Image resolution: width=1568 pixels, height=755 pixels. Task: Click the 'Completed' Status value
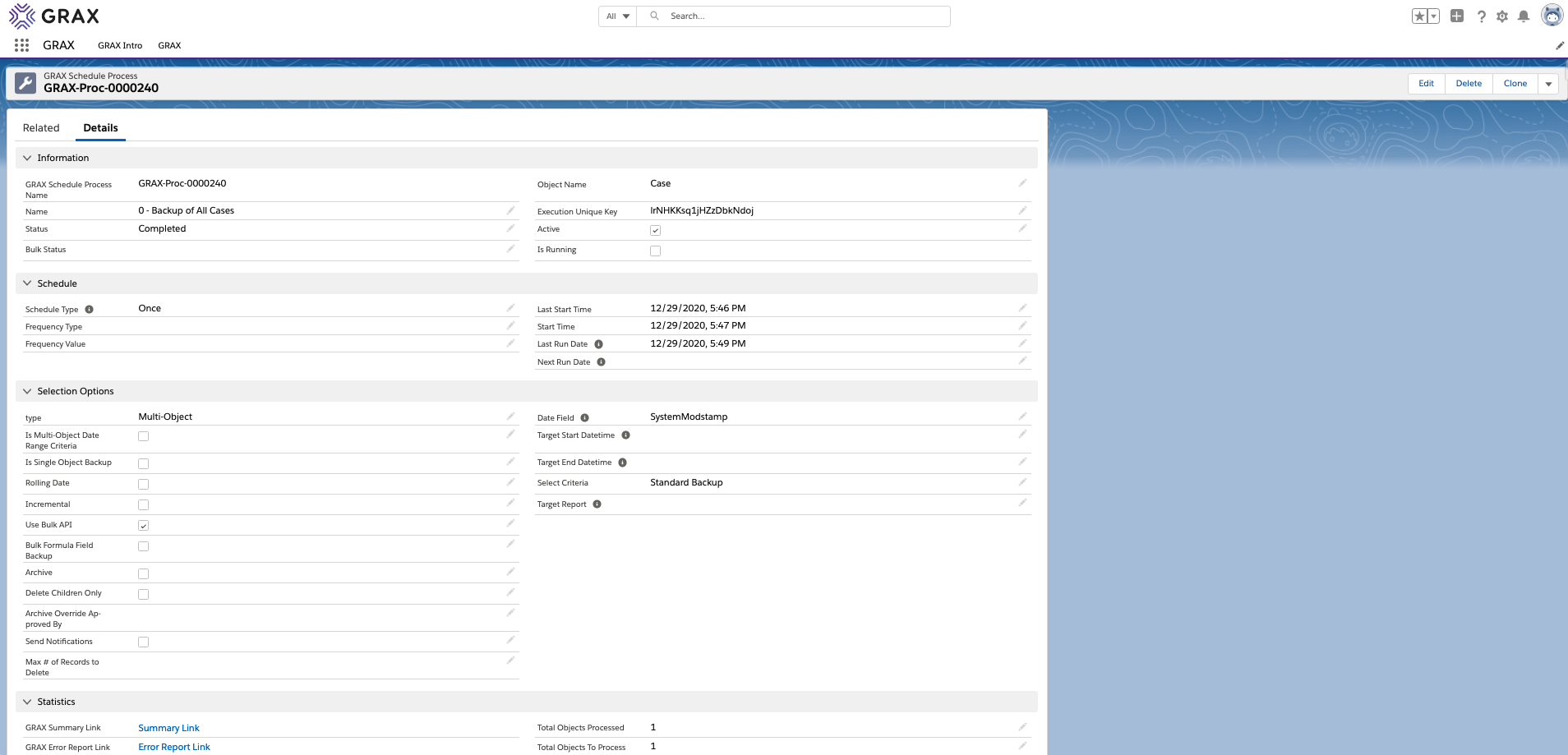[x=162, y=228]
